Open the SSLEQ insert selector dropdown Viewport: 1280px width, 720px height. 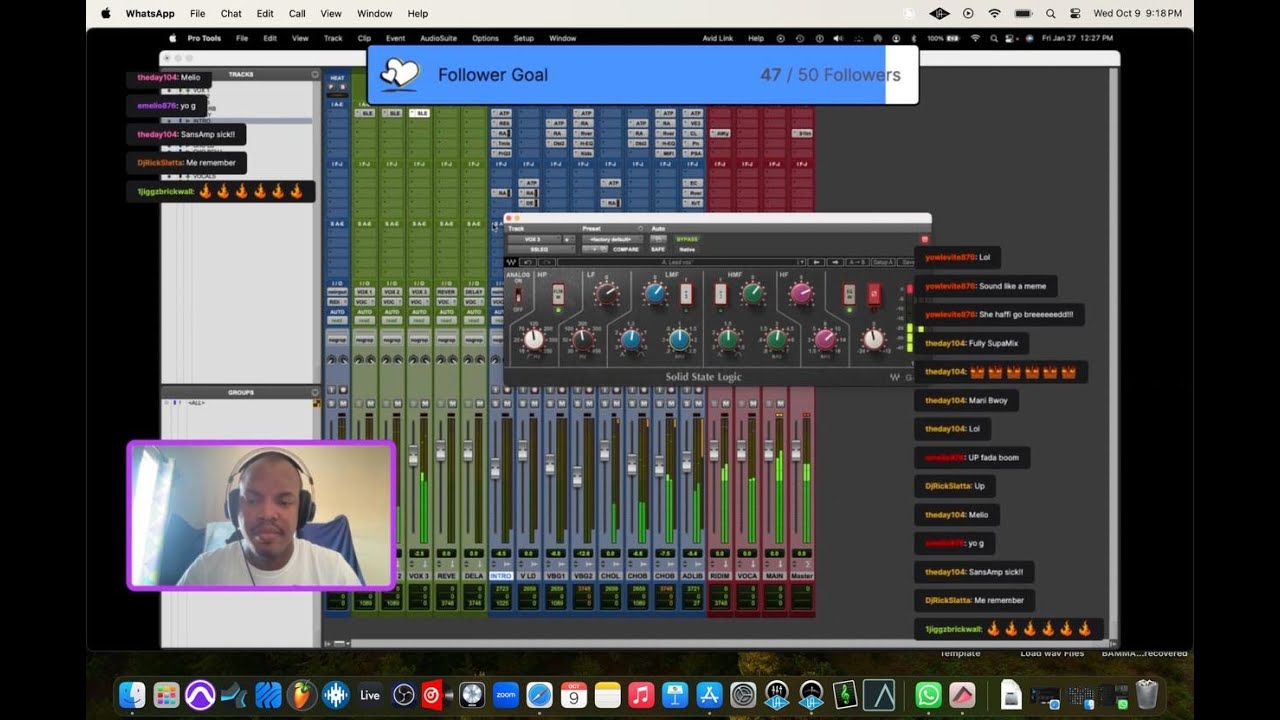pyautogui.click(x=541, y=250)
